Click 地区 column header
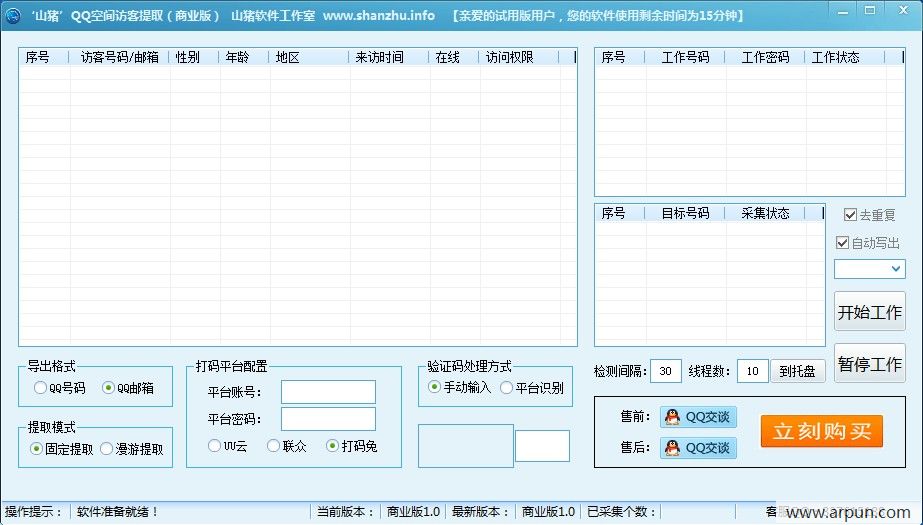The image size is (923, 525). point(310,57)
